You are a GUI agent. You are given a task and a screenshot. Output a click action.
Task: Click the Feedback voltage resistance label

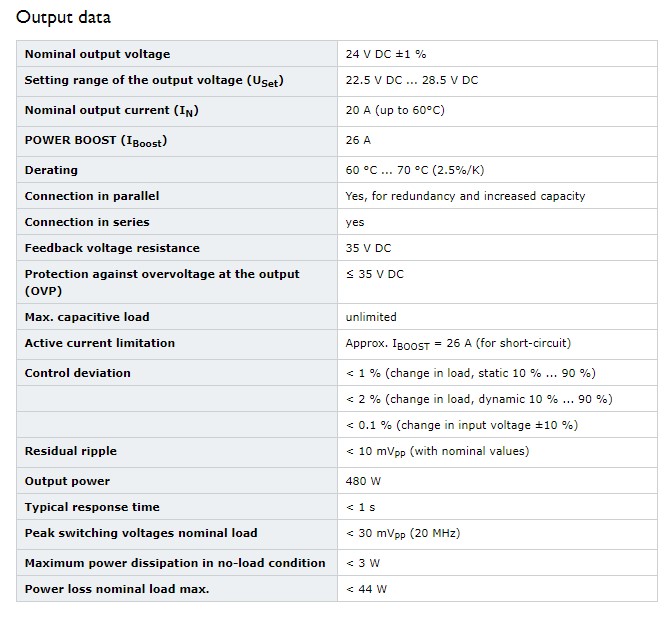[x=112, y=248]
